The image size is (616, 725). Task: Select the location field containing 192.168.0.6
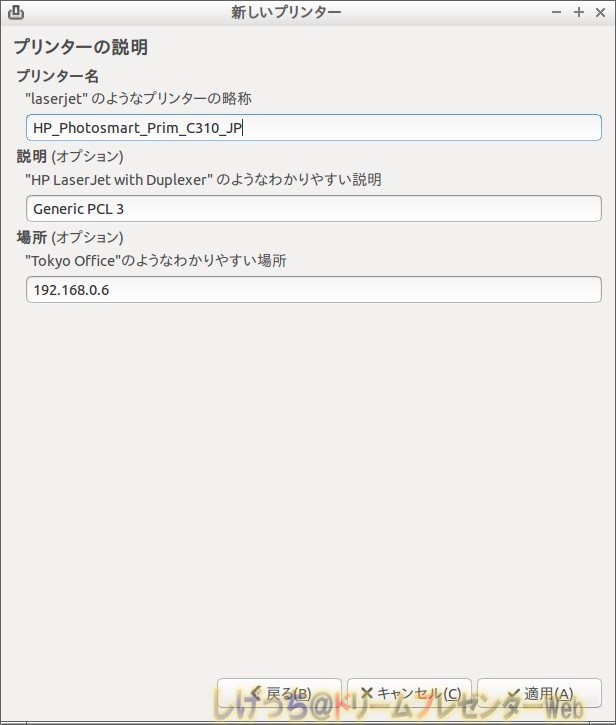[x=314, y=290]
